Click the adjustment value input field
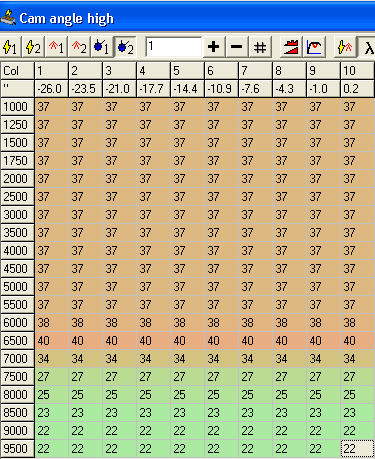Screen dimensions: 375x459 (x=174, y=47)
